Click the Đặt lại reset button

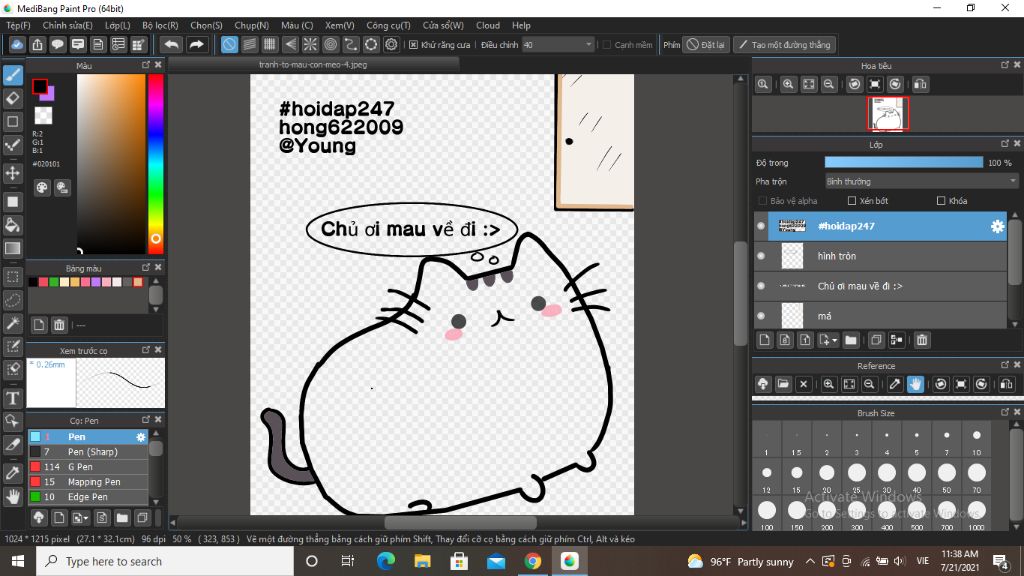(x=706, y=44)
